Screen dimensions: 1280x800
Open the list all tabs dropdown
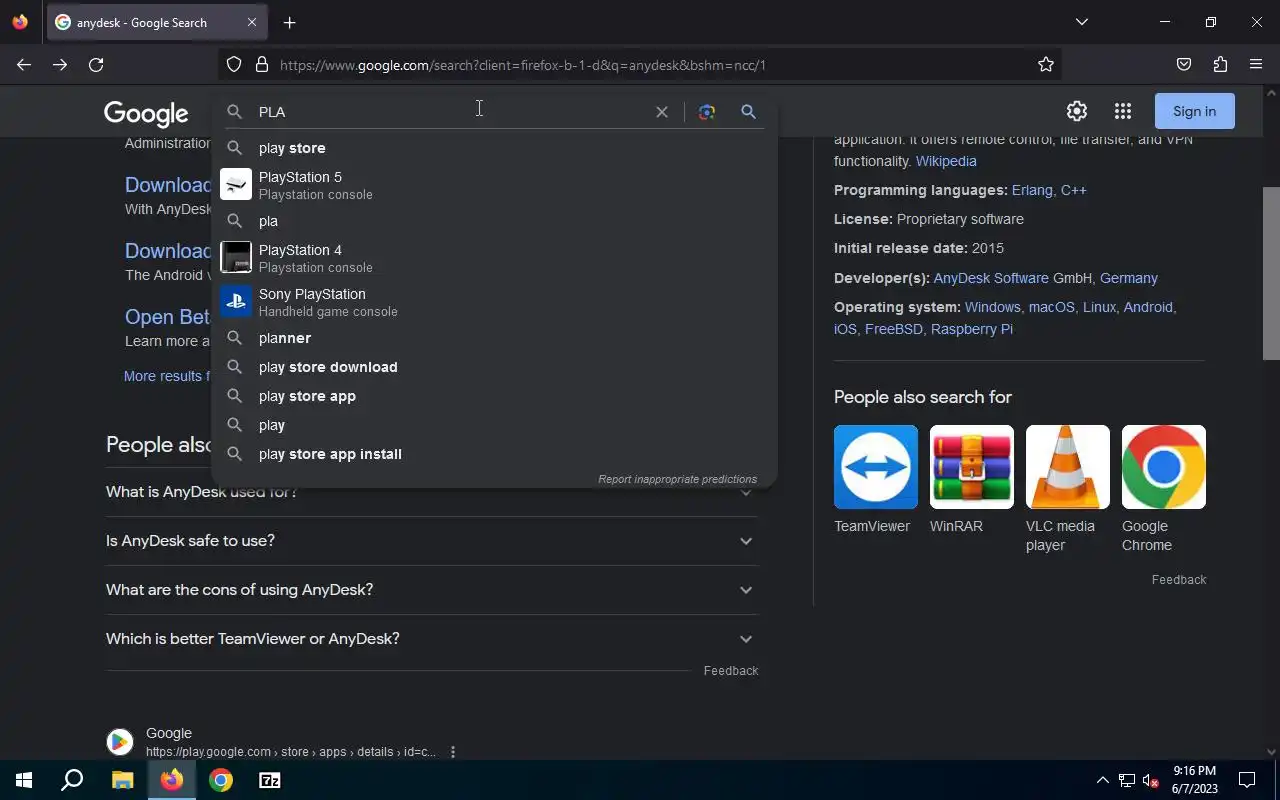point(1081,22)
